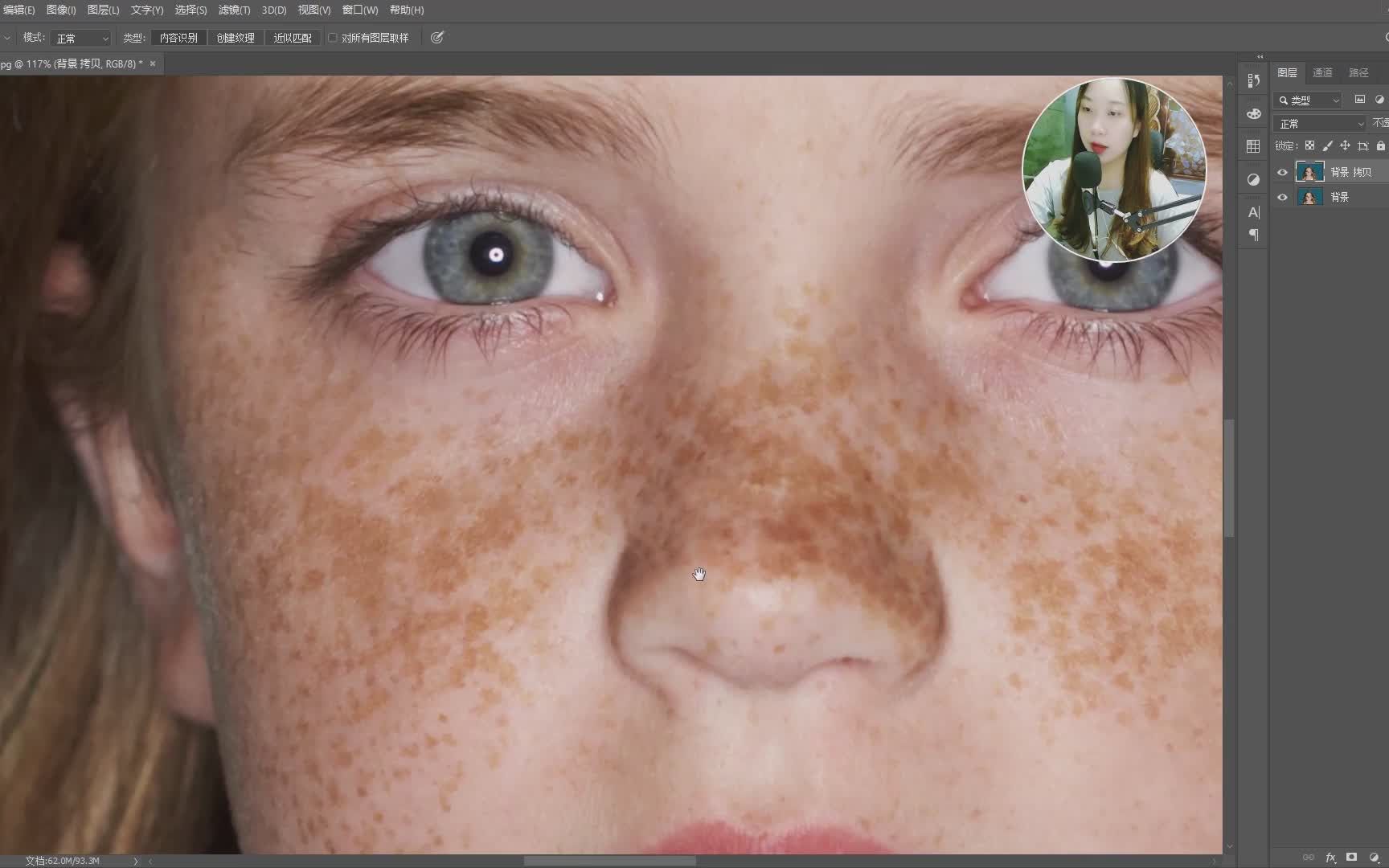The height and width of the screenshot is (868, 1389).
Task: Open the Swatches grid panel icon
Action: (x=1253, y=146)
